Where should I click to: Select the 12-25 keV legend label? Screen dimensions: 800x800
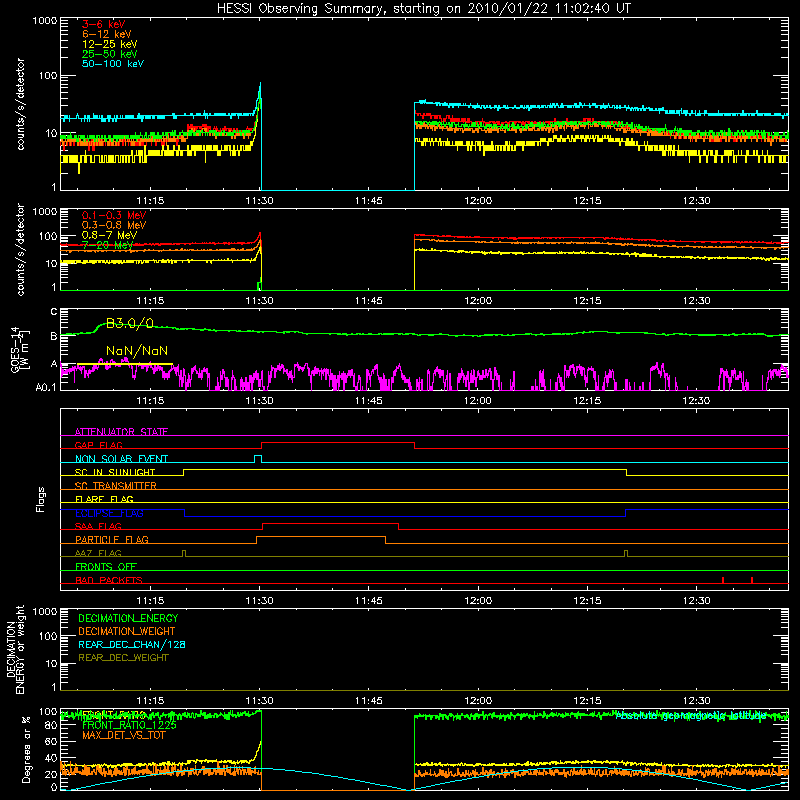(110, 44)
